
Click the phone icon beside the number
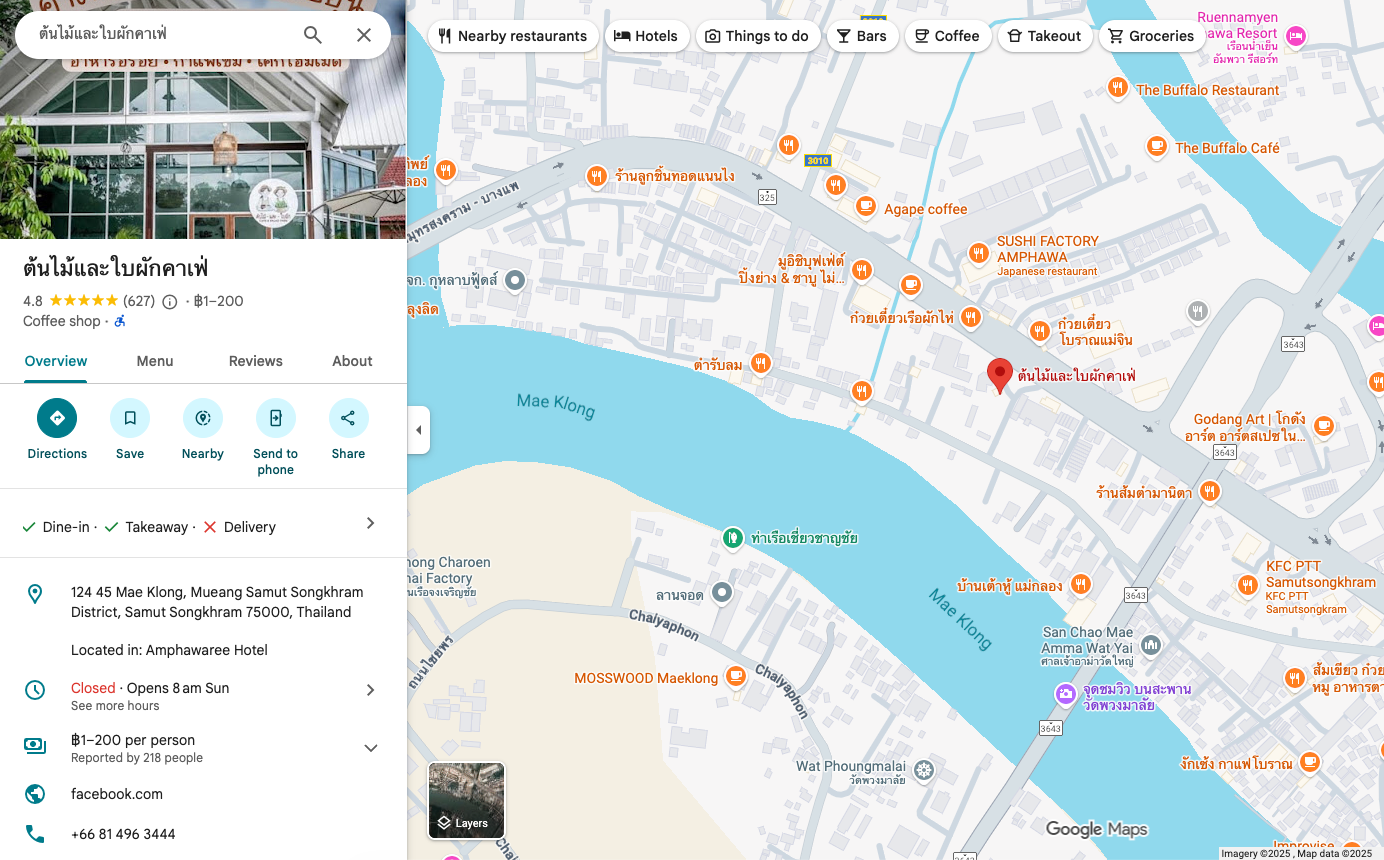click(35, 834)
